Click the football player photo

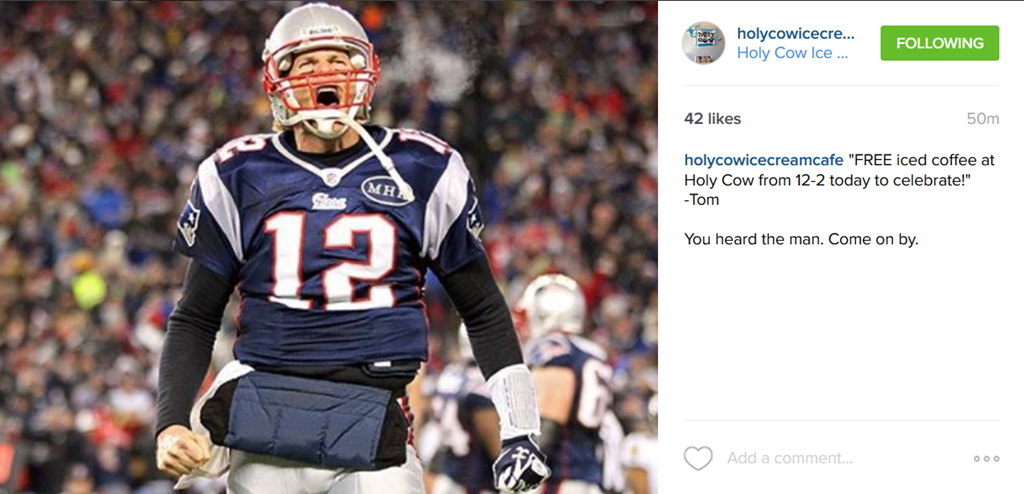tap(329, 247)
